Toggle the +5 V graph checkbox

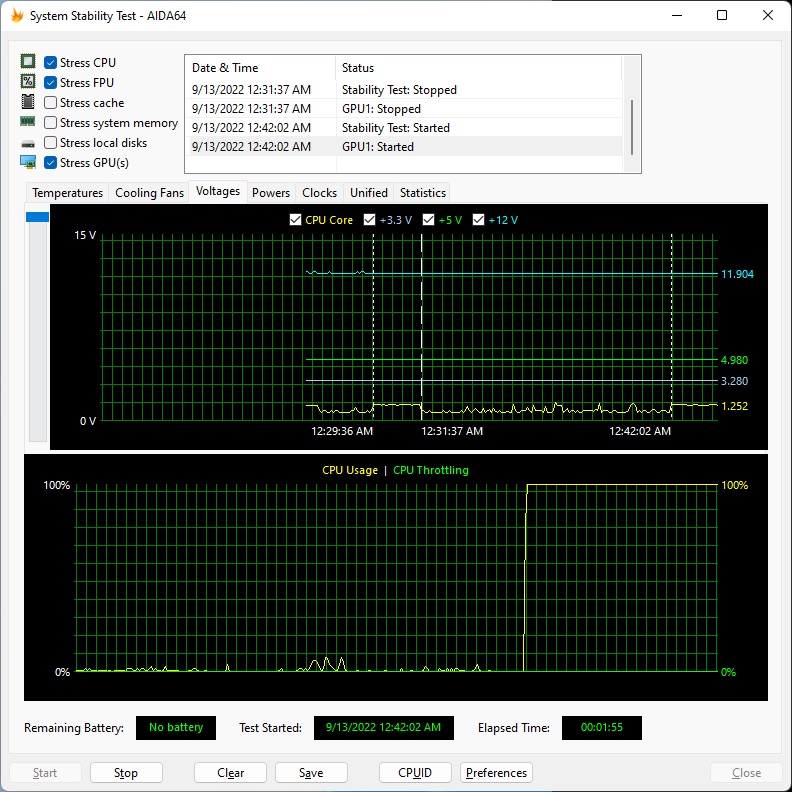coord(428,220)
